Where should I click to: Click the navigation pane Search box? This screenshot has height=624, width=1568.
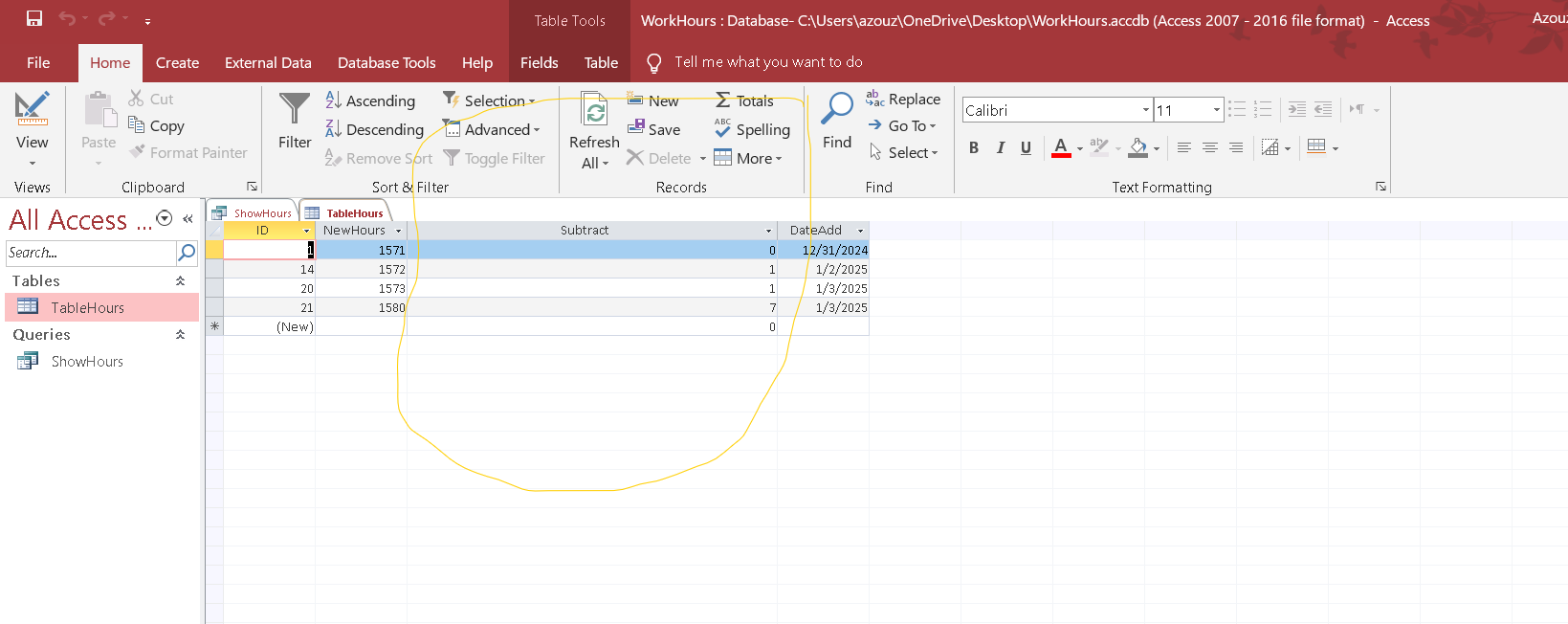(x=91, y=253)
